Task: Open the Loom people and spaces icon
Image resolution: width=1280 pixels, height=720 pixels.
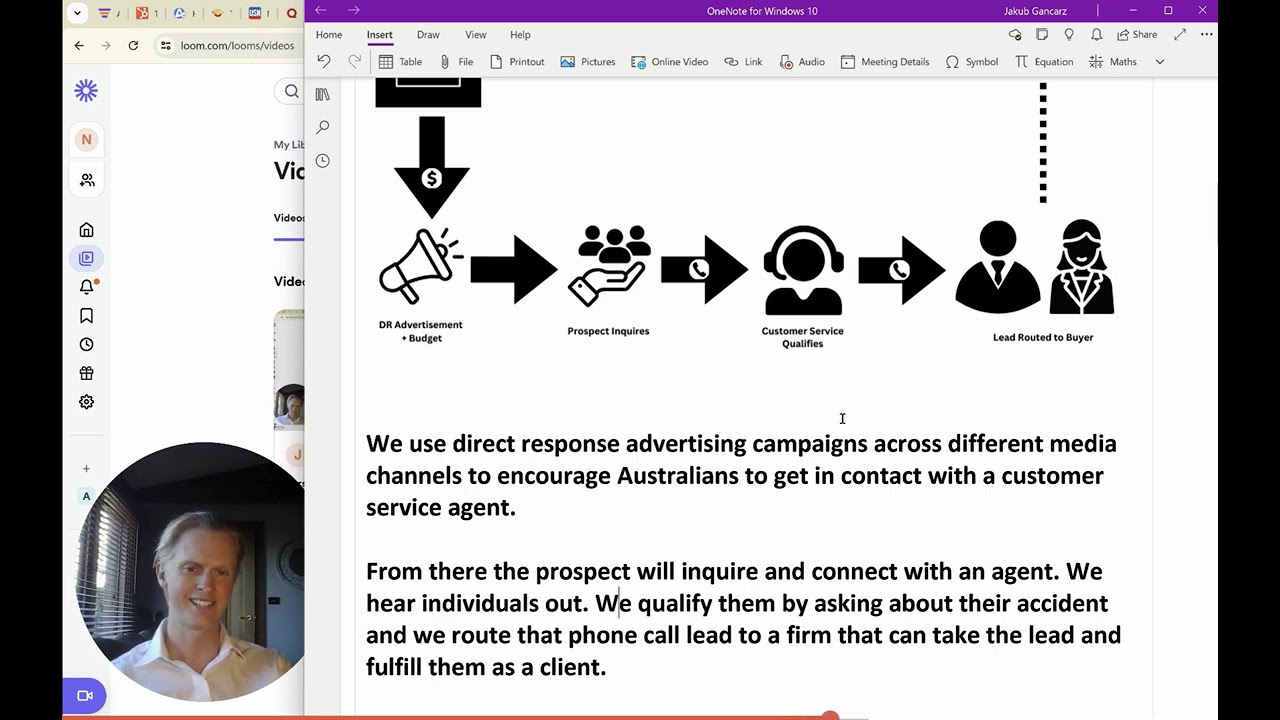Action: tap(87, 180)
